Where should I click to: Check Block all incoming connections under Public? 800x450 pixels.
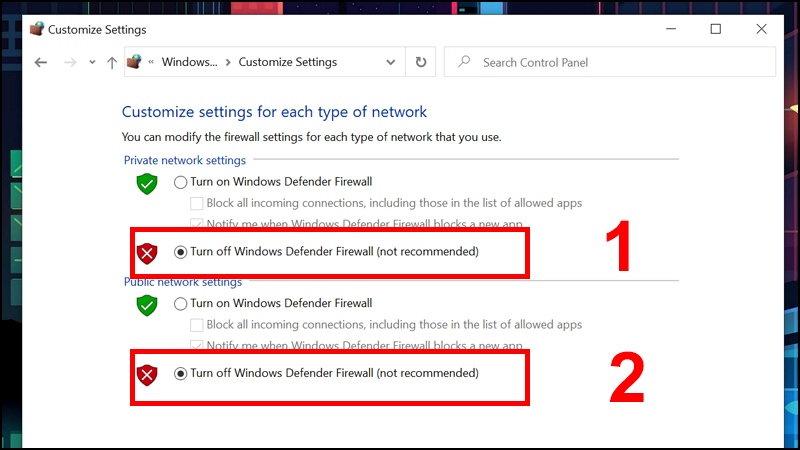(196, 325)
